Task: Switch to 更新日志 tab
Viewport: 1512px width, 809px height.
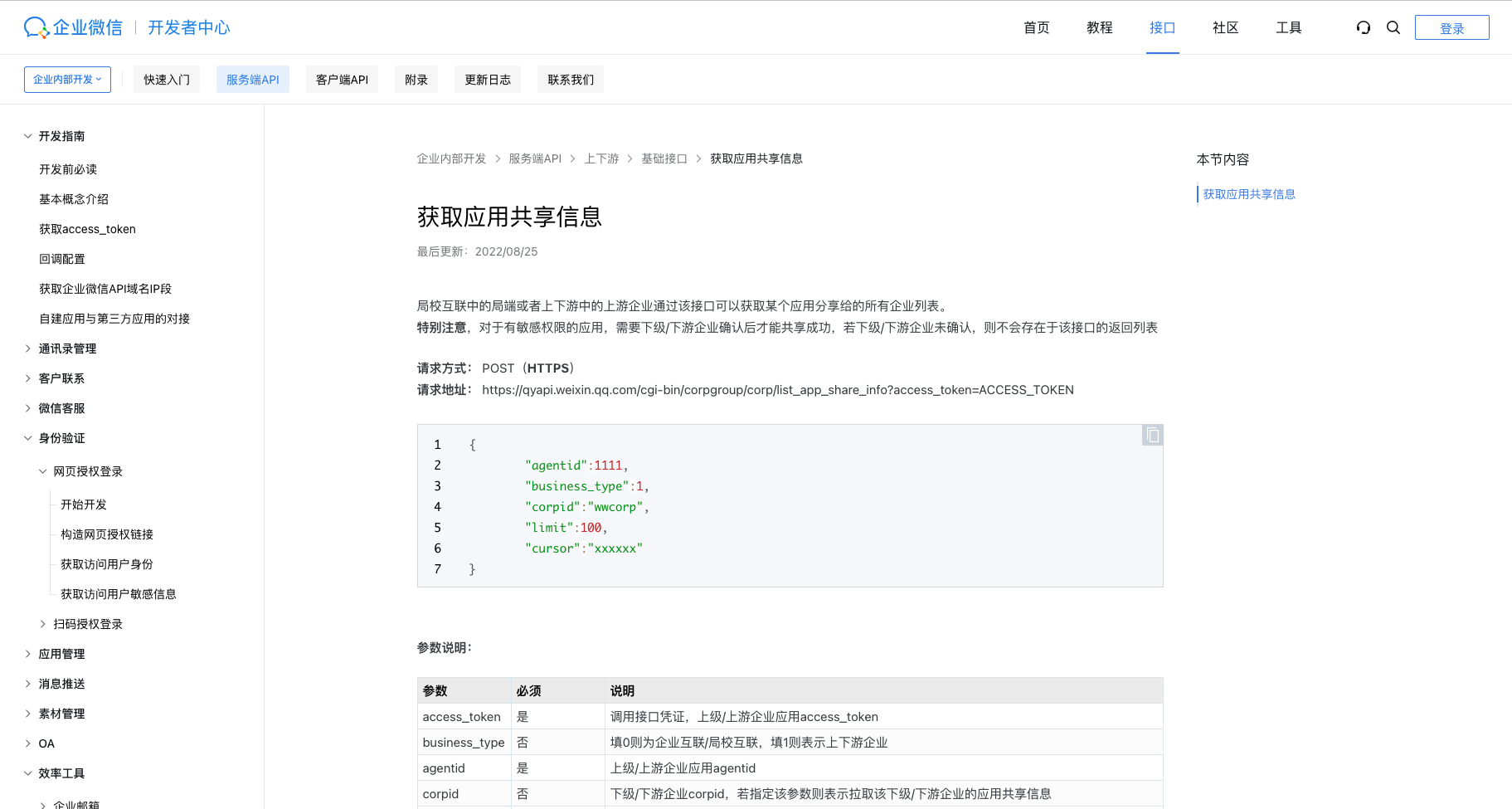Action: click(488, 80)
